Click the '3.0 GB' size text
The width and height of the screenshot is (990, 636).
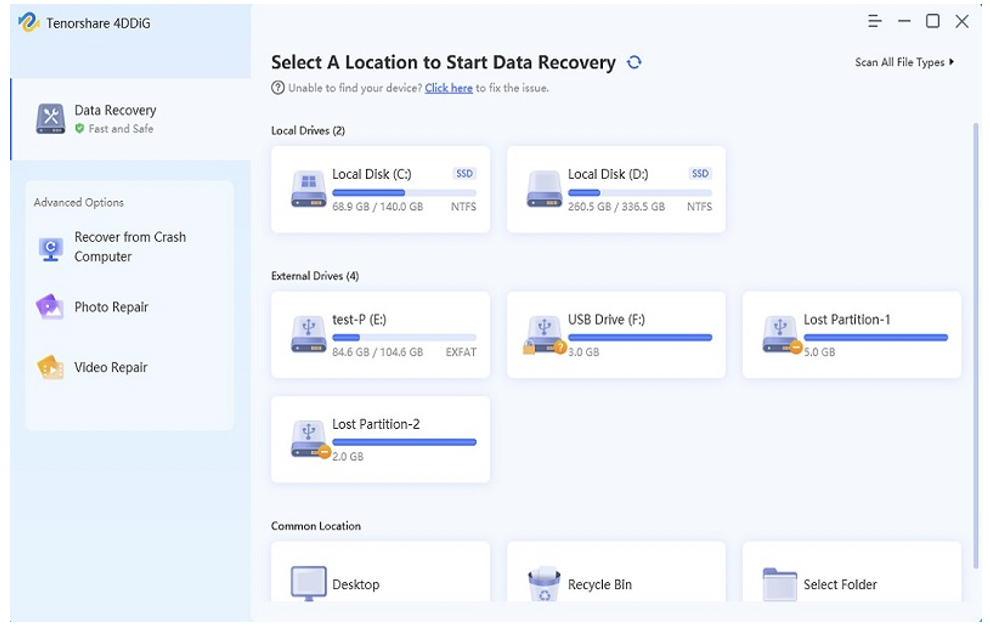coord(583,352)
